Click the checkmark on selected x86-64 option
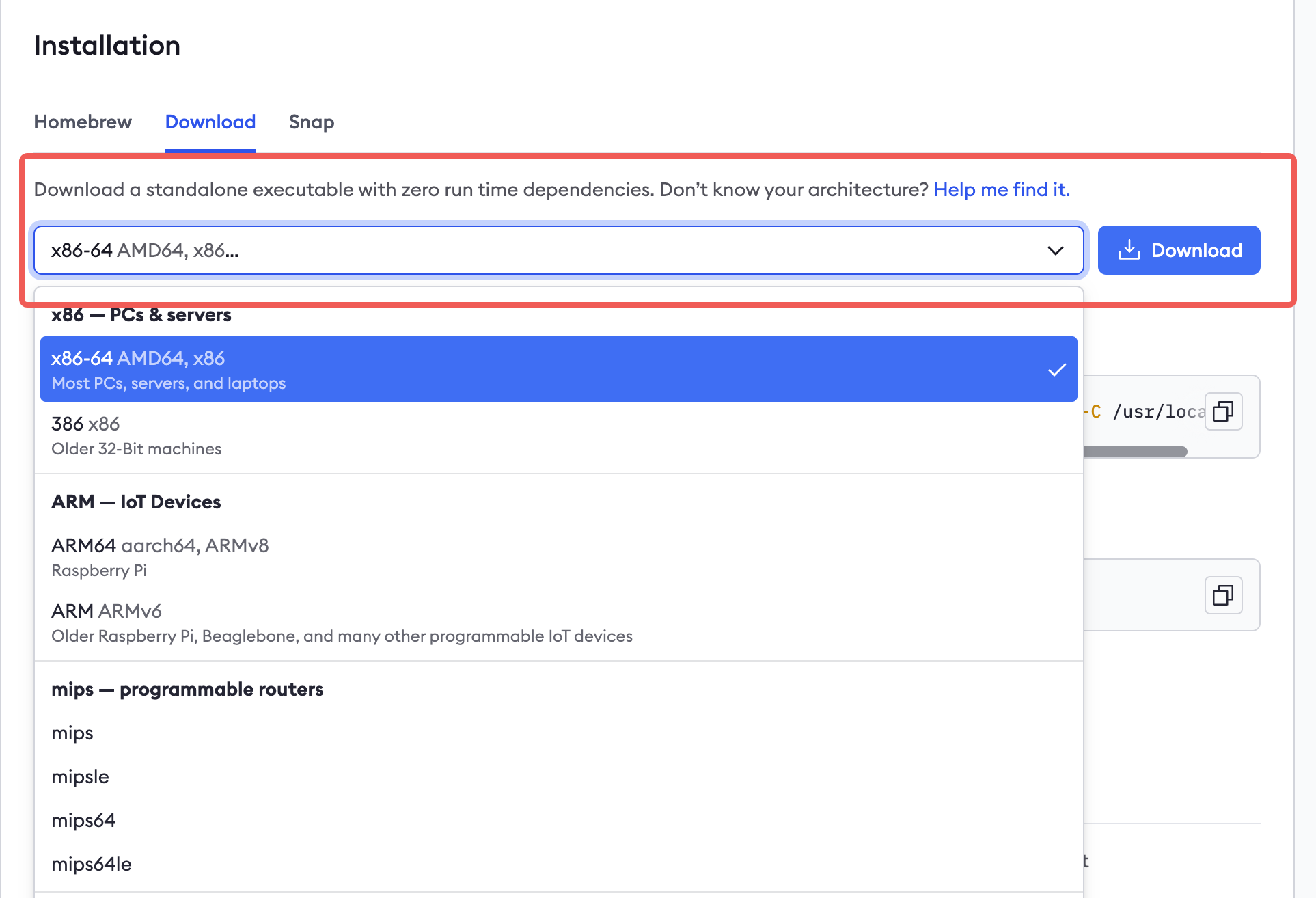The image size is (1316, 898). point(1057,370)
